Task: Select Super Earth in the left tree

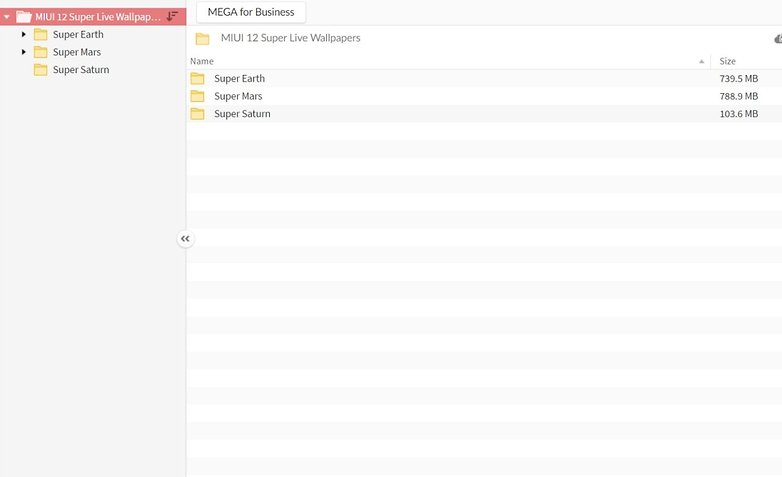Action: [x=78, y=34]
